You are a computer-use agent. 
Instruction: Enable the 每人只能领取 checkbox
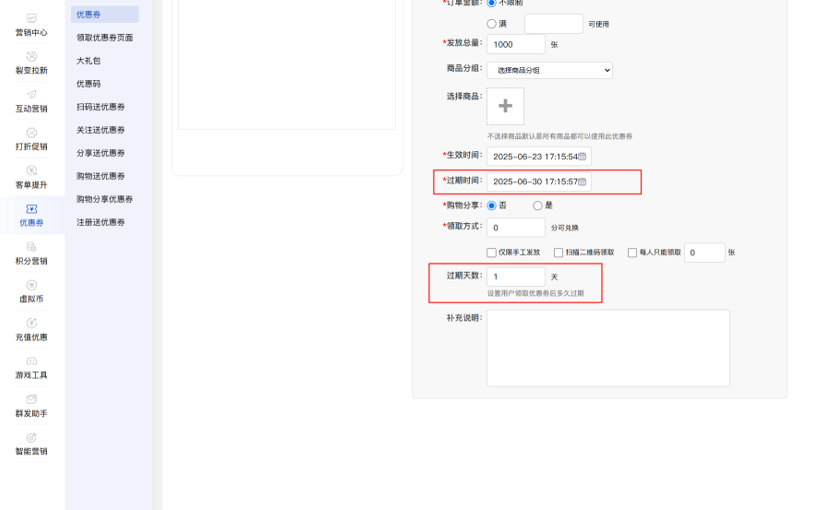[x=632, y=253]
